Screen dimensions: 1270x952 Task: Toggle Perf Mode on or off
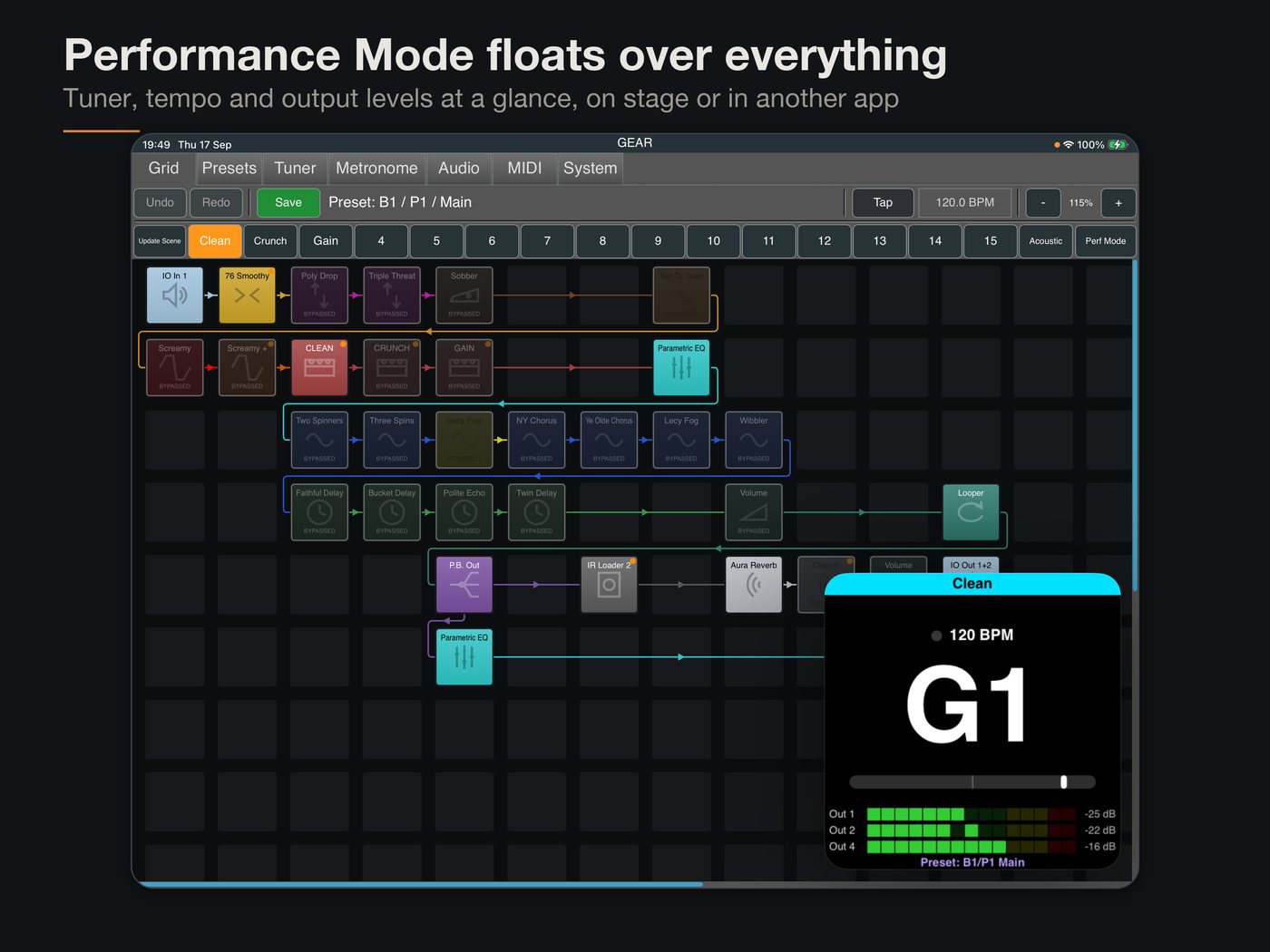pyautogui.click(x=1105, y=241)
